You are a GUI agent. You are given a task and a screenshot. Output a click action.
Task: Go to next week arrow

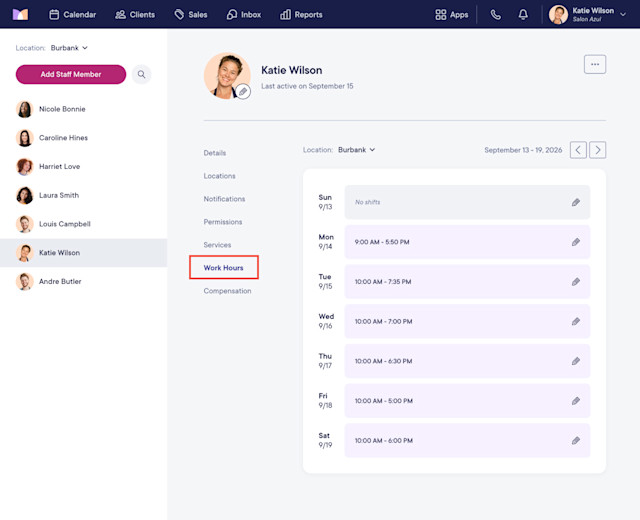[x=598, y=150]
